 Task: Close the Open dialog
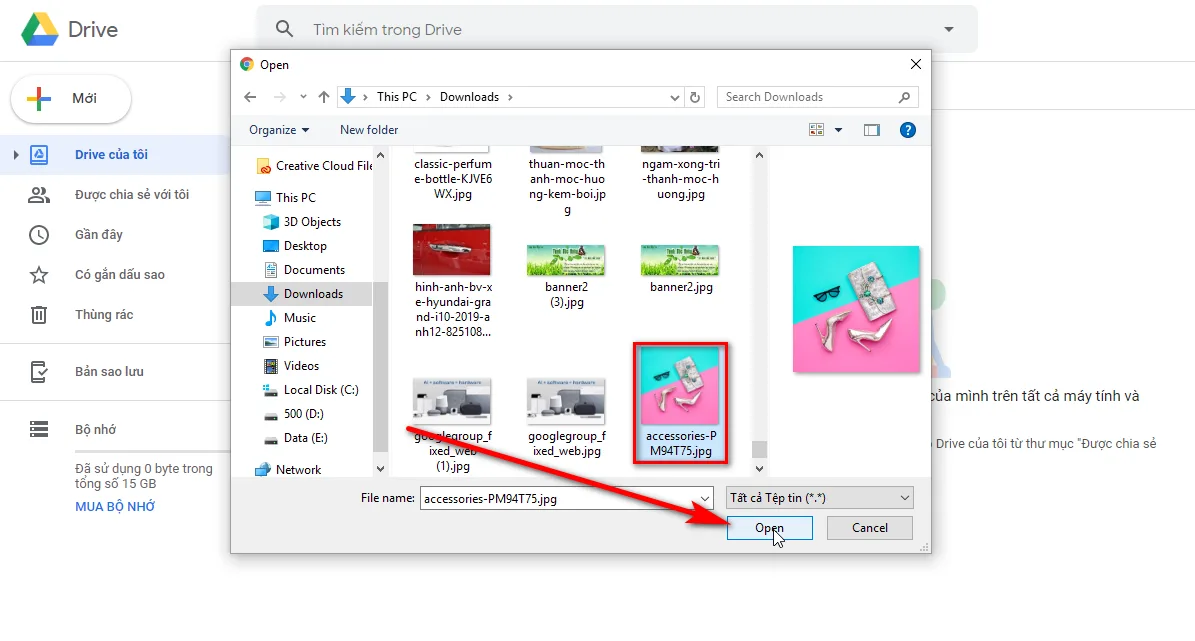click(916, 65)
